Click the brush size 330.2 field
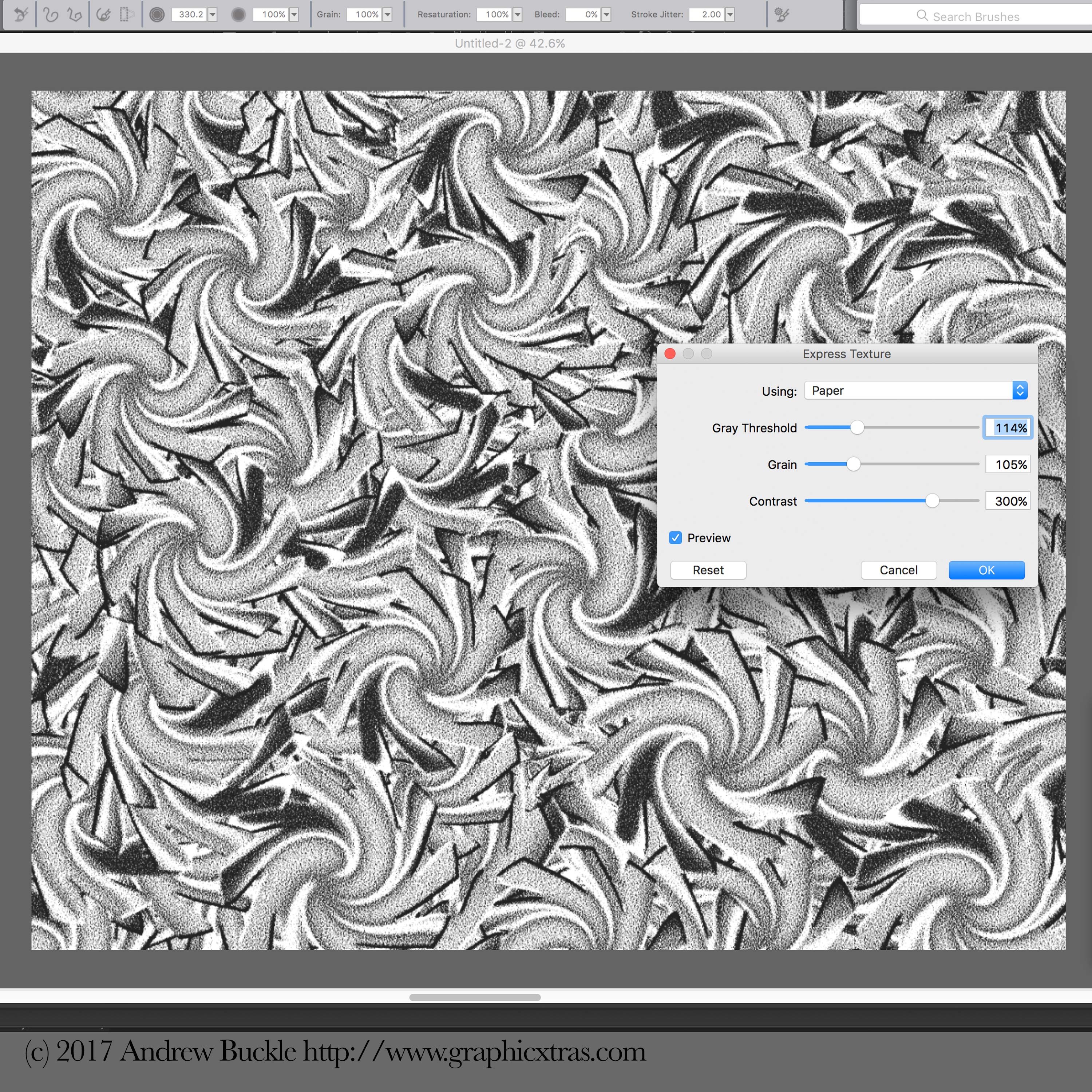This screenshot has height=1092, width=1092. (189, 14)
